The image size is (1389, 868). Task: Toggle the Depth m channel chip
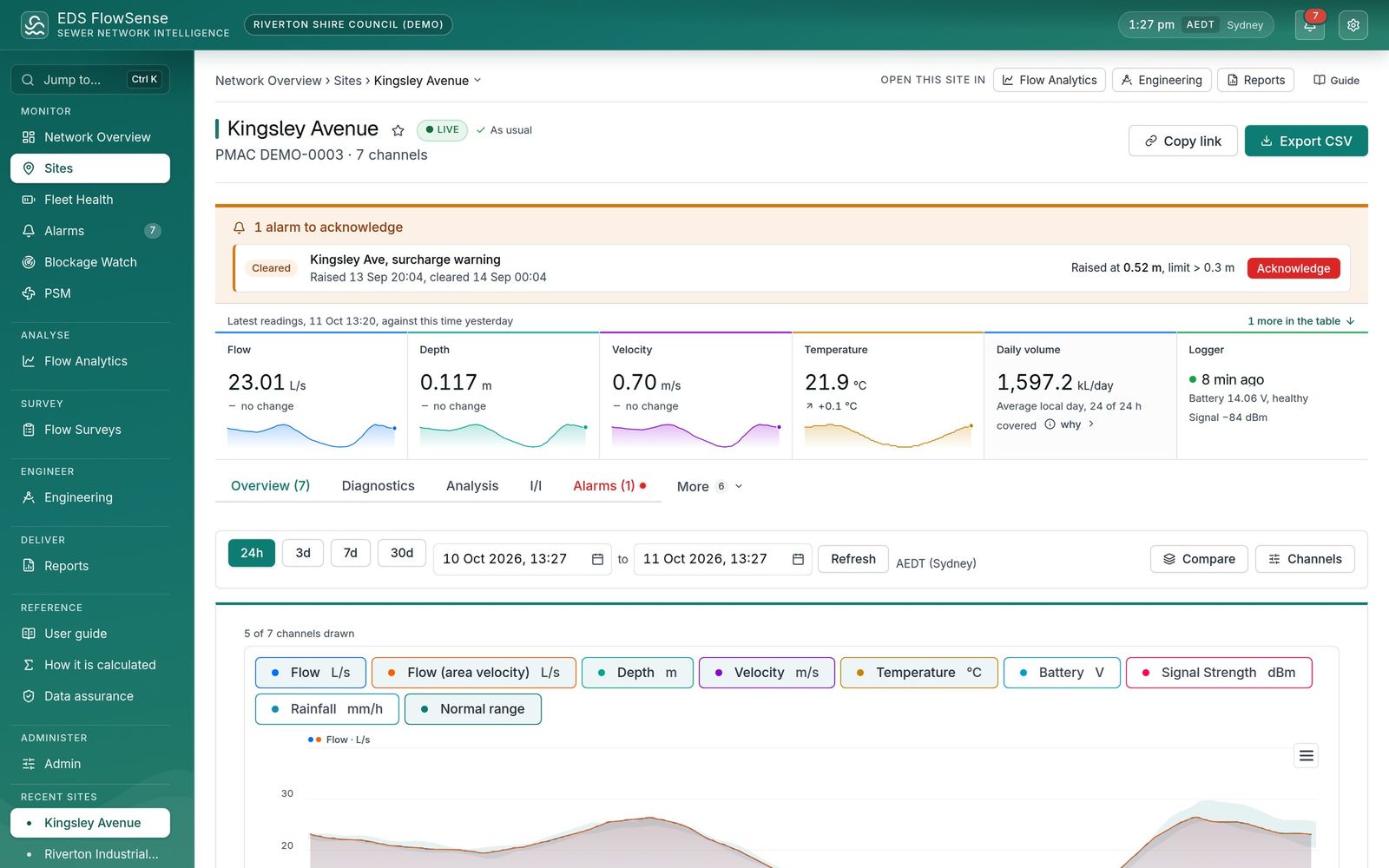637,673
